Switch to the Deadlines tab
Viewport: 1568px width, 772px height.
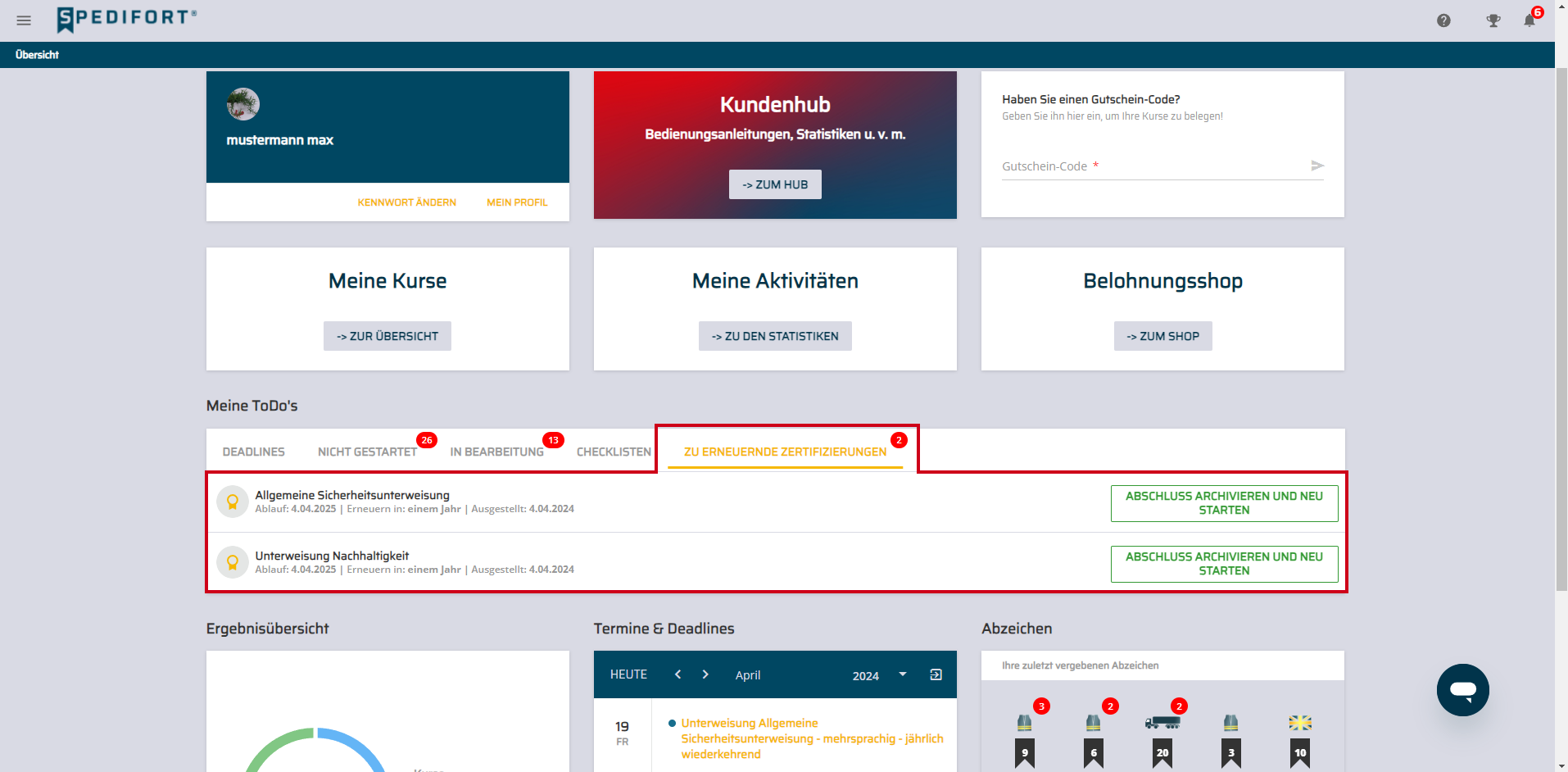[x=254, y=452]
